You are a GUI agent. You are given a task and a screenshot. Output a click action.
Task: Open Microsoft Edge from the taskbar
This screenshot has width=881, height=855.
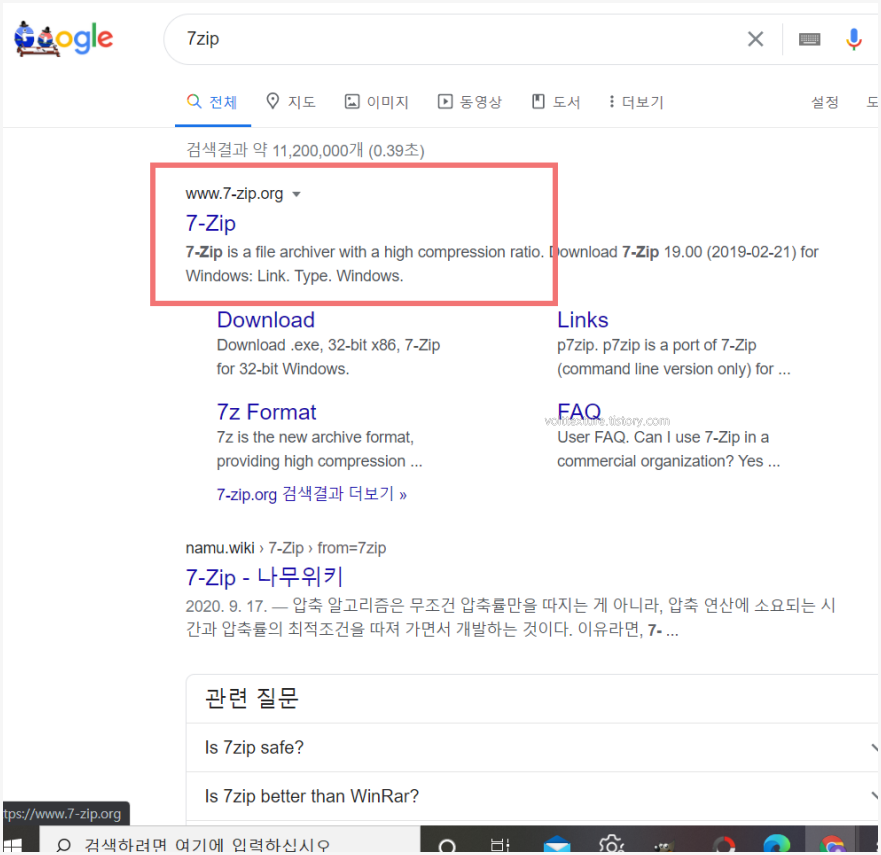(x=776, y=844)
